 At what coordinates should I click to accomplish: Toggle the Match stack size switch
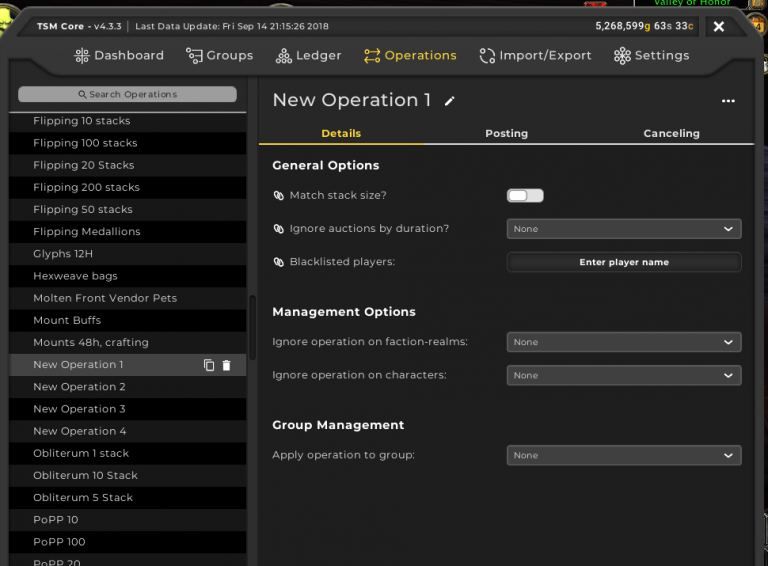525,196
